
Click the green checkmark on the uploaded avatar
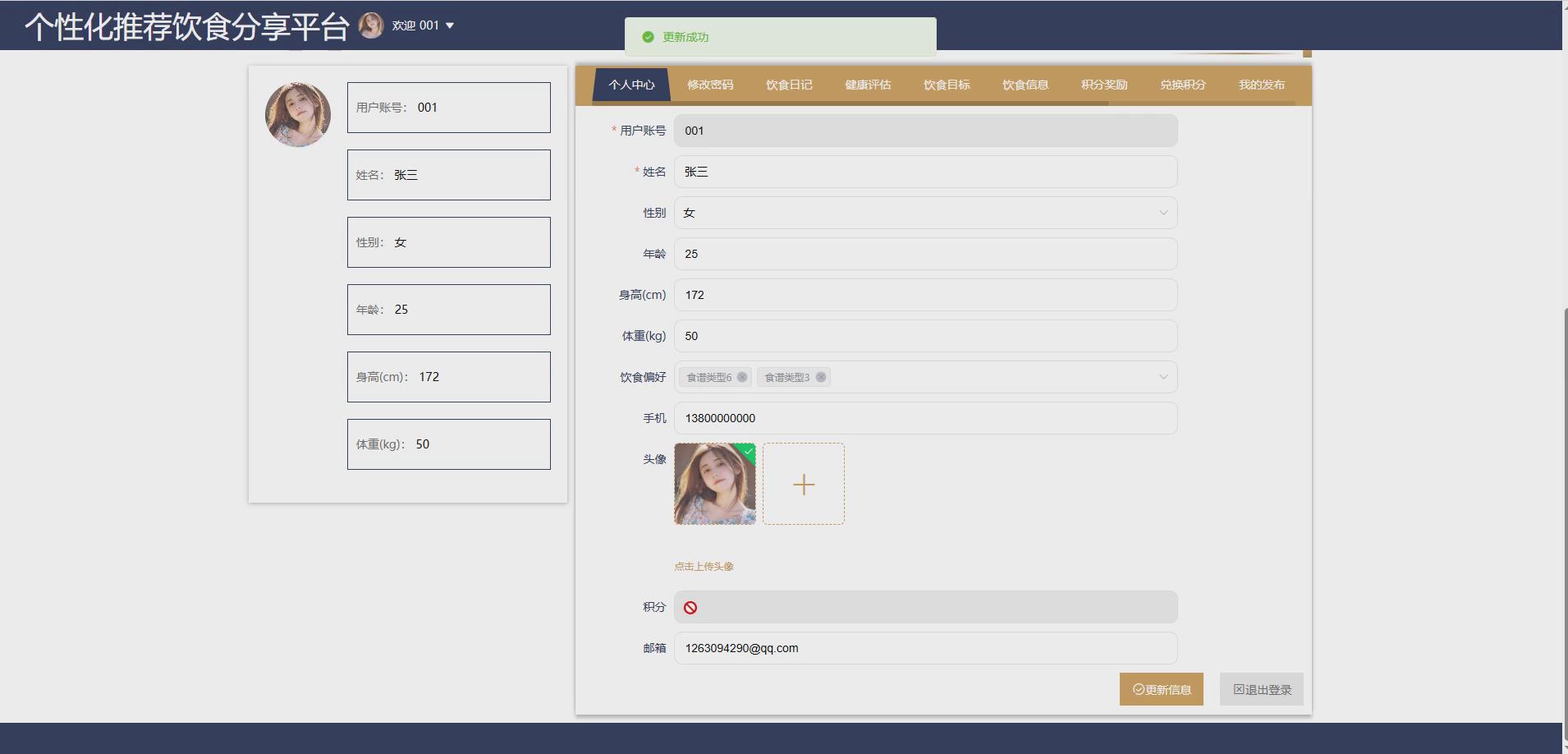coord(747,452)
